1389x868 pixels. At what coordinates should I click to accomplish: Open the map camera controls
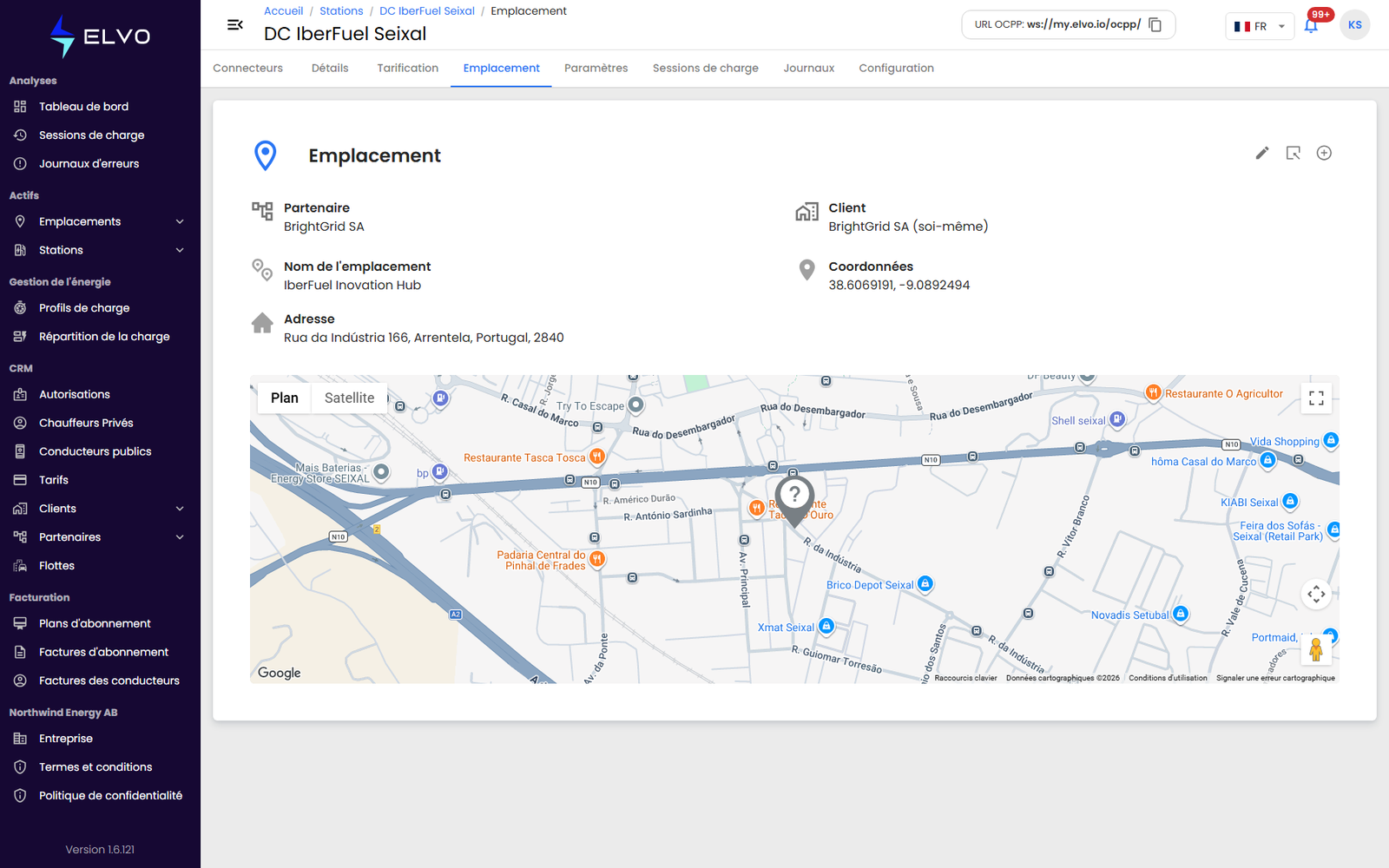tap(1316, 595)
